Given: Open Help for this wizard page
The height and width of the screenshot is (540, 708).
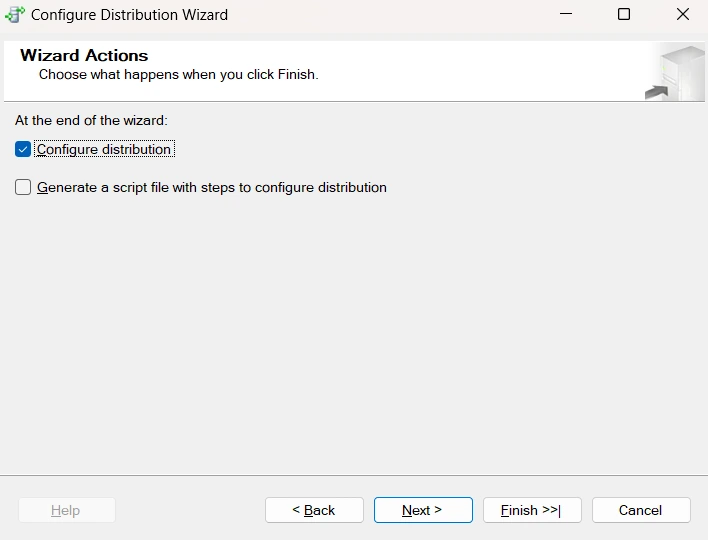Looking at the screenshot, I should pos(67,510).
